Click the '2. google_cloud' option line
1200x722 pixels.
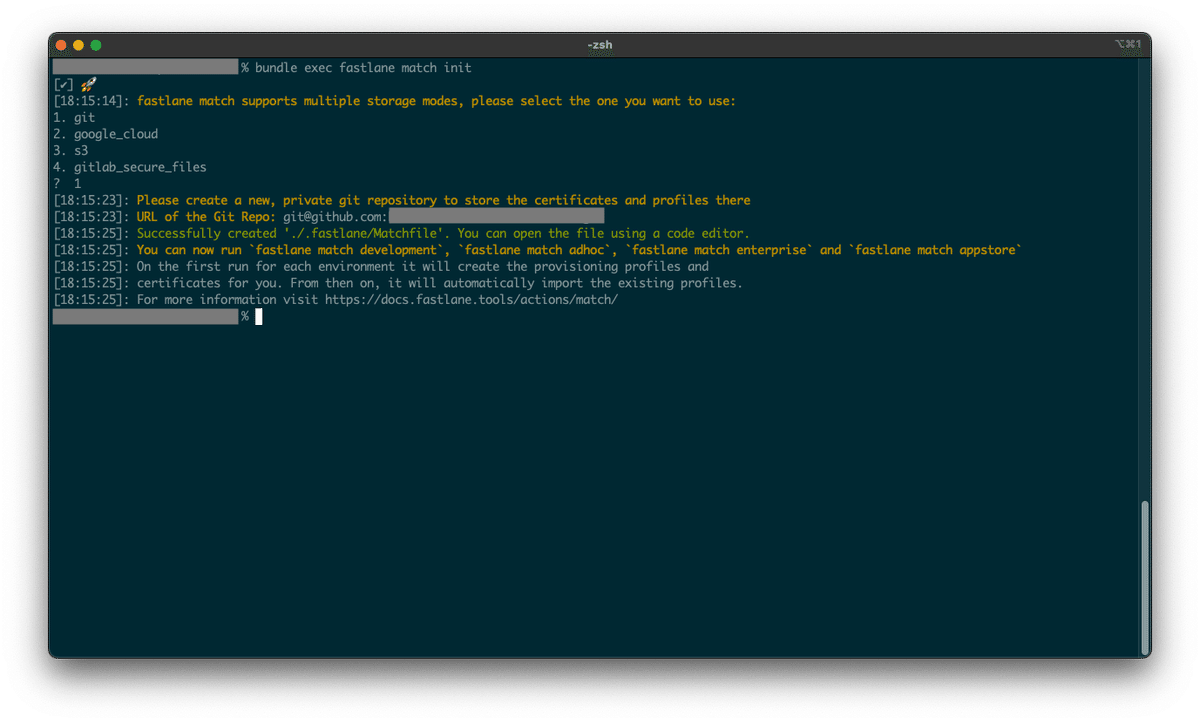[106, 134]
